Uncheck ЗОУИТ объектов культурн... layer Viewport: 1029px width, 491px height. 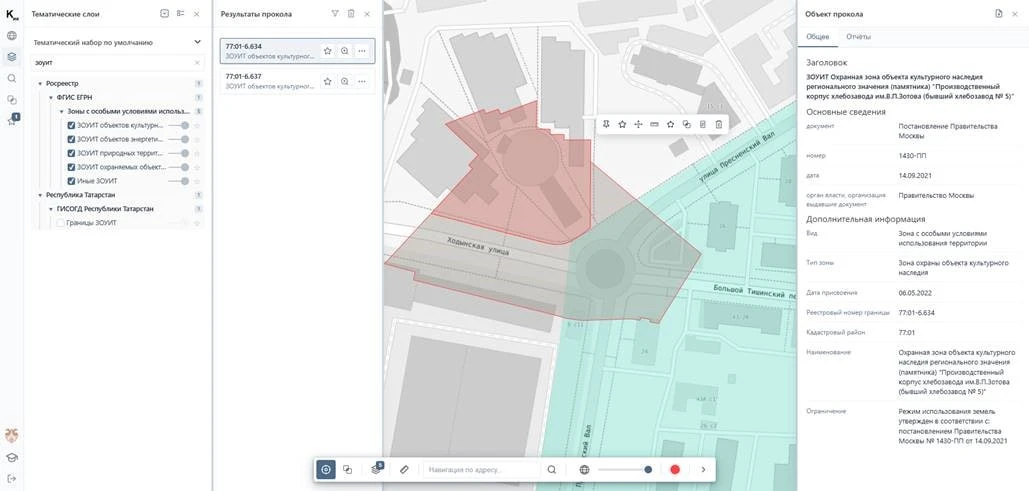72,125
